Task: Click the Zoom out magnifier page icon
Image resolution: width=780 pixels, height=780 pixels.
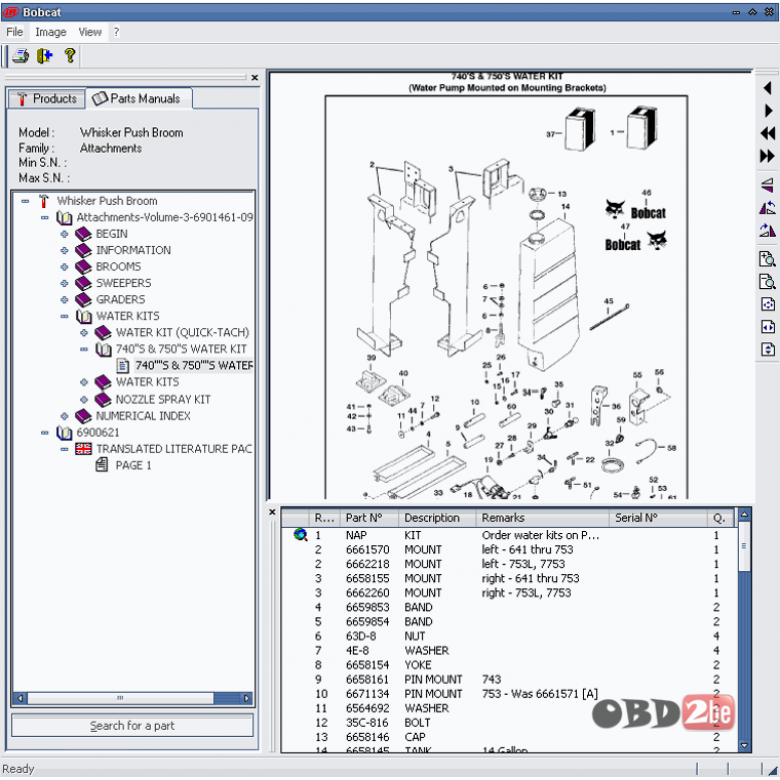Action: [767, 282]
